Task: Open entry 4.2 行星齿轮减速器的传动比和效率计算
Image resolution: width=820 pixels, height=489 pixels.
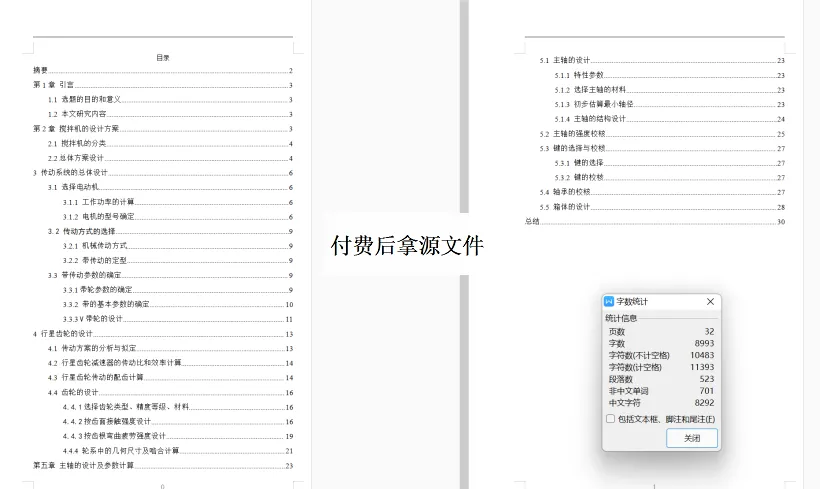Action: [170, 363]
